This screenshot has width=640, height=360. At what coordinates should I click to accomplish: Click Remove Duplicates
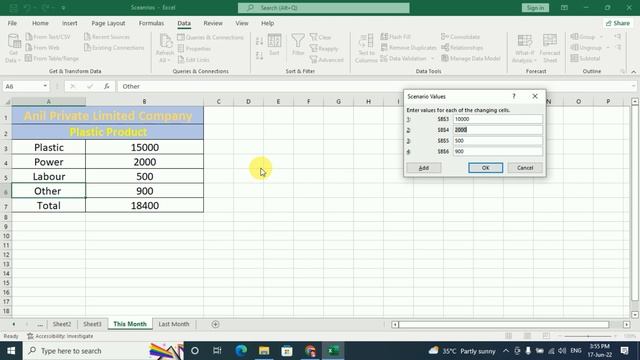coord(409,48)
